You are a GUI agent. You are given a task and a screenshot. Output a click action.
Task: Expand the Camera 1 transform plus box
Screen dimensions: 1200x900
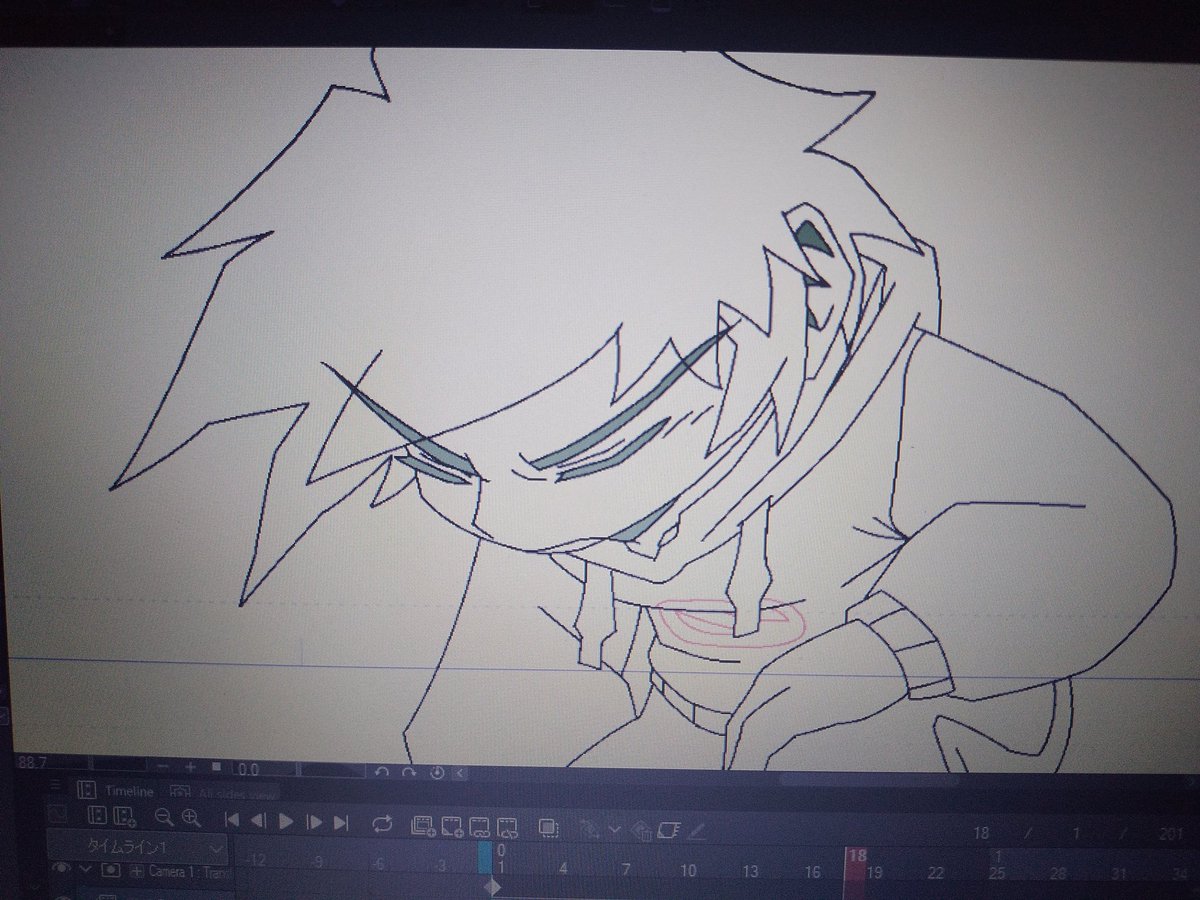tap(137, 871)
